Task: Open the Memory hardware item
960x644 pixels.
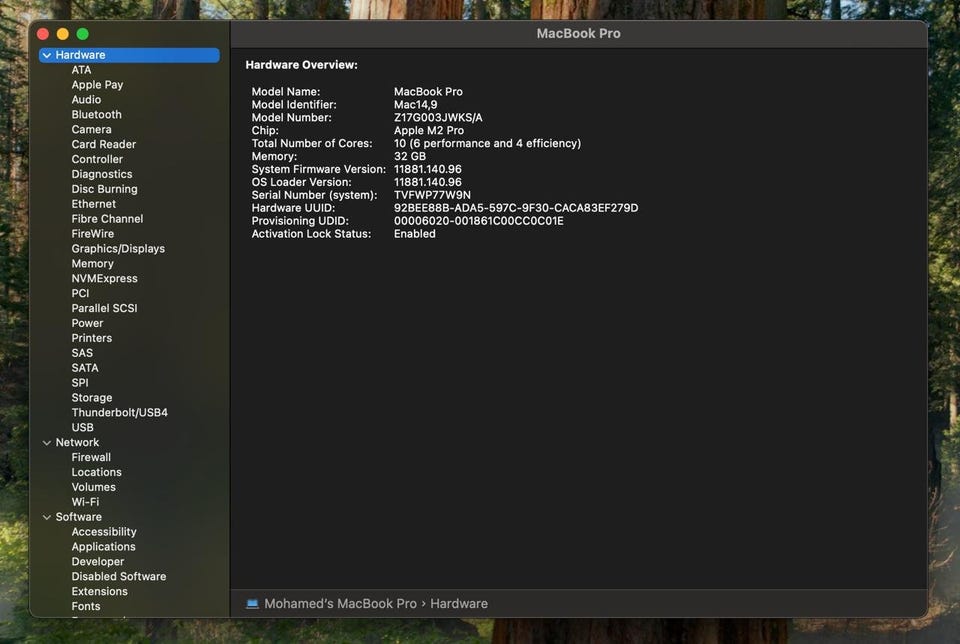Action: [92, 264]
